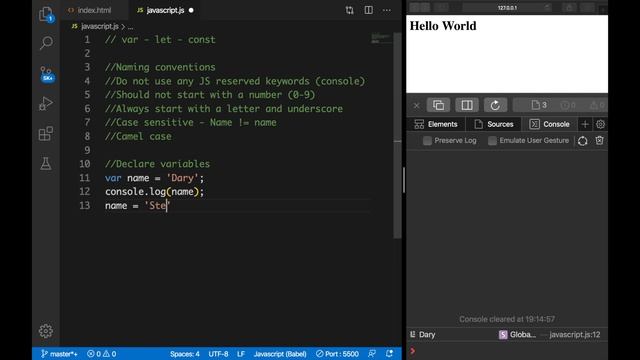The height and width of the screenshot is (360, 640).
Task: Click the editor vertical scrollbar
Action: [x=397, y=135]
